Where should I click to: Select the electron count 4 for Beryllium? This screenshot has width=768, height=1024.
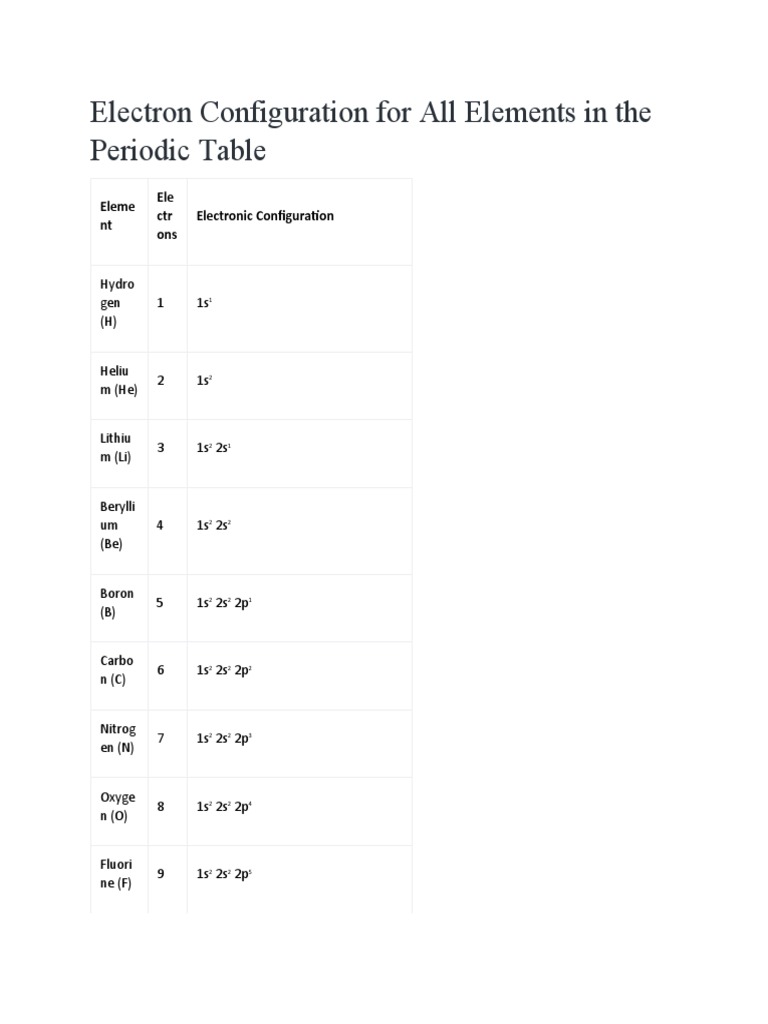point(160,525)
